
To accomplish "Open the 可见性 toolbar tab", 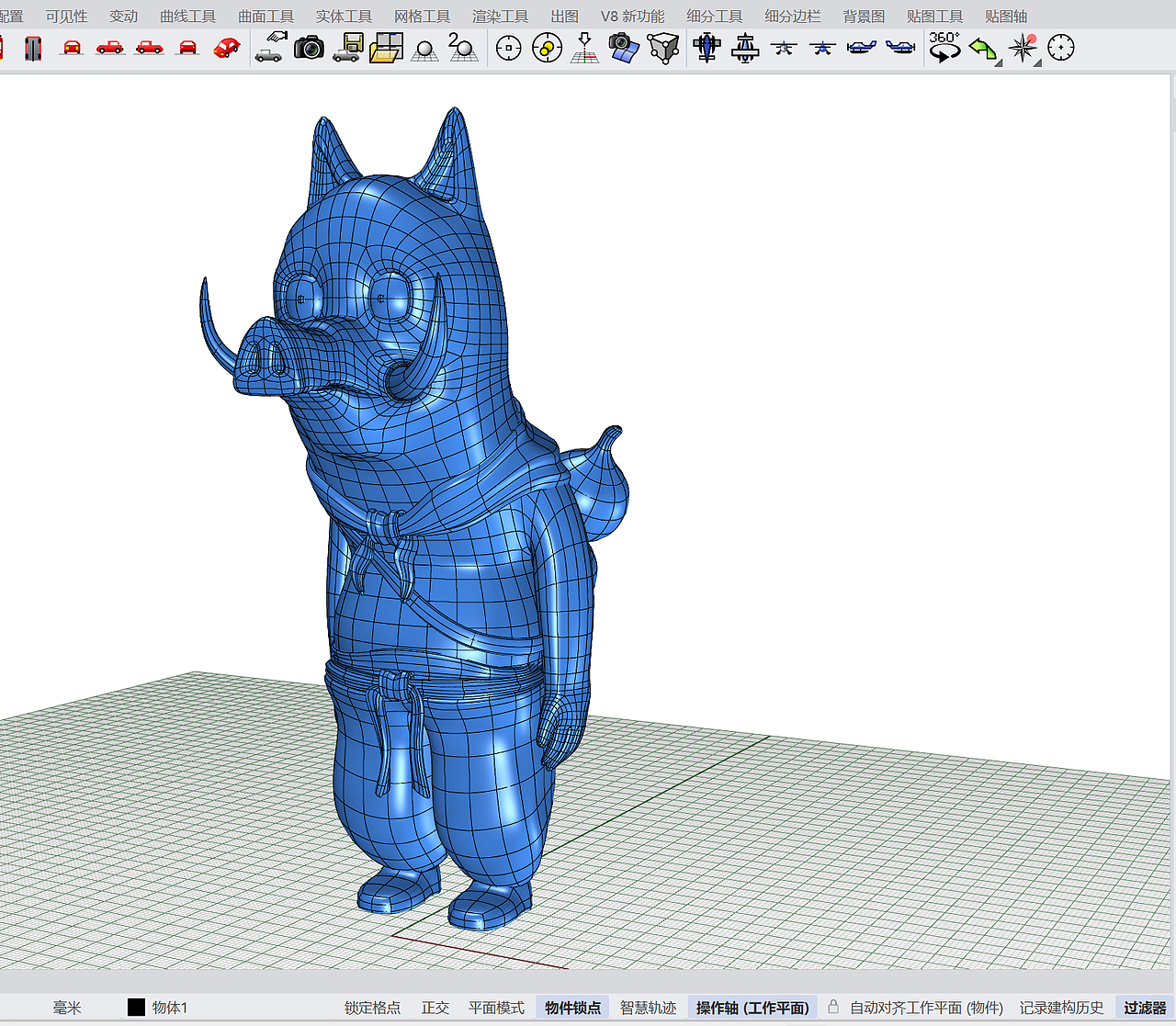I will click(66, 17).
